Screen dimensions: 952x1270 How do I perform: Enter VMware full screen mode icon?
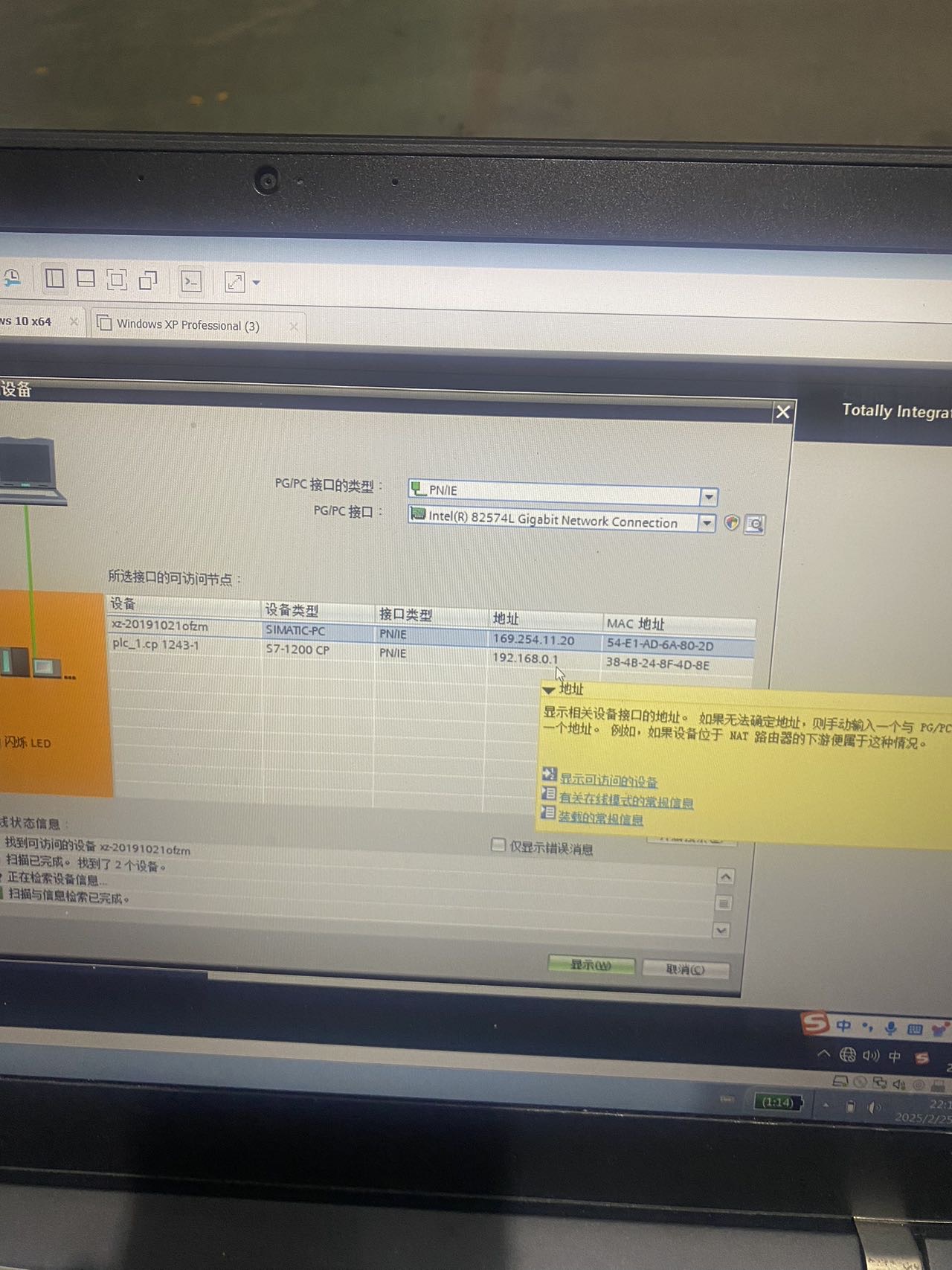(x=117, y=280)
